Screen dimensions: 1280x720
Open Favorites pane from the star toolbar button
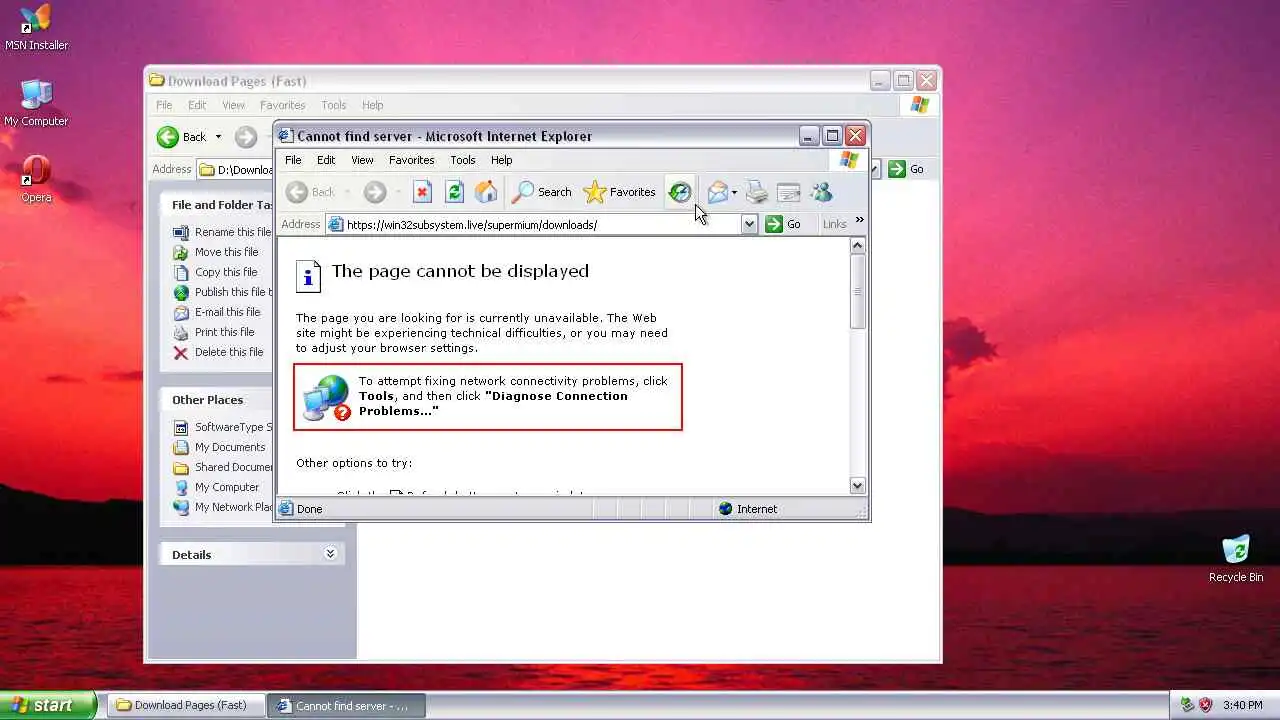619,192
